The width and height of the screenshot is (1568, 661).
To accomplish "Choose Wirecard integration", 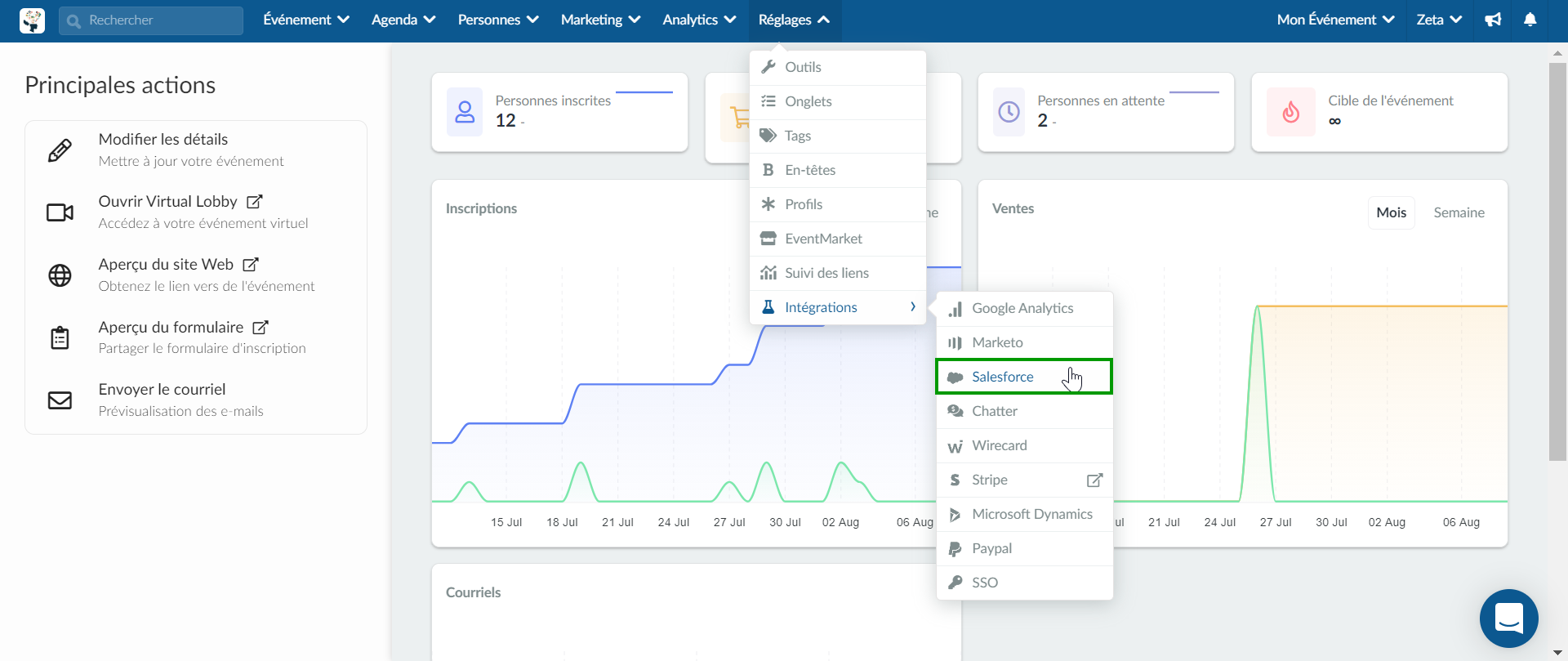I will click(x=1024, y=445).
